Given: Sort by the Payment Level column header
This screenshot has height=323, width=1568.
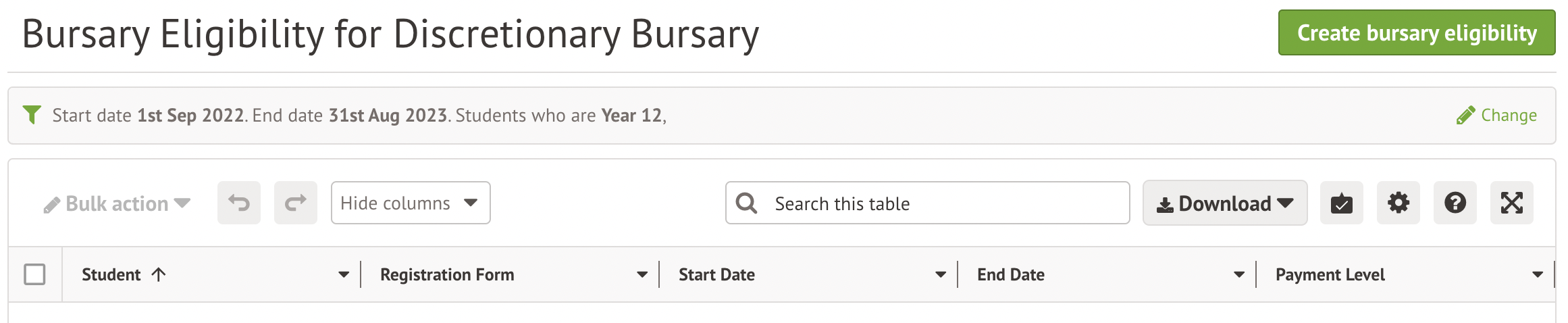Looking at the screenshot, I should click(x=1330, y=274).
